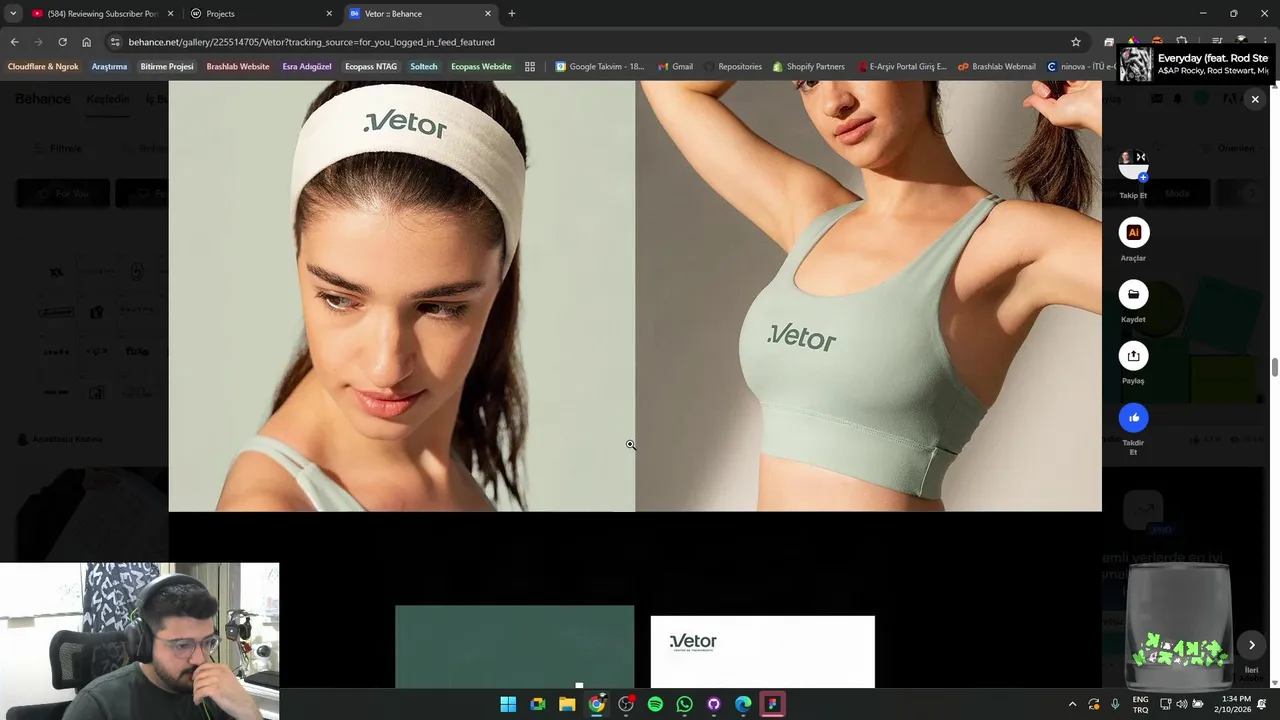The height and width of the screenshot is (720, 1280).
Task: View site information icon in address bar
Action: 115,42
